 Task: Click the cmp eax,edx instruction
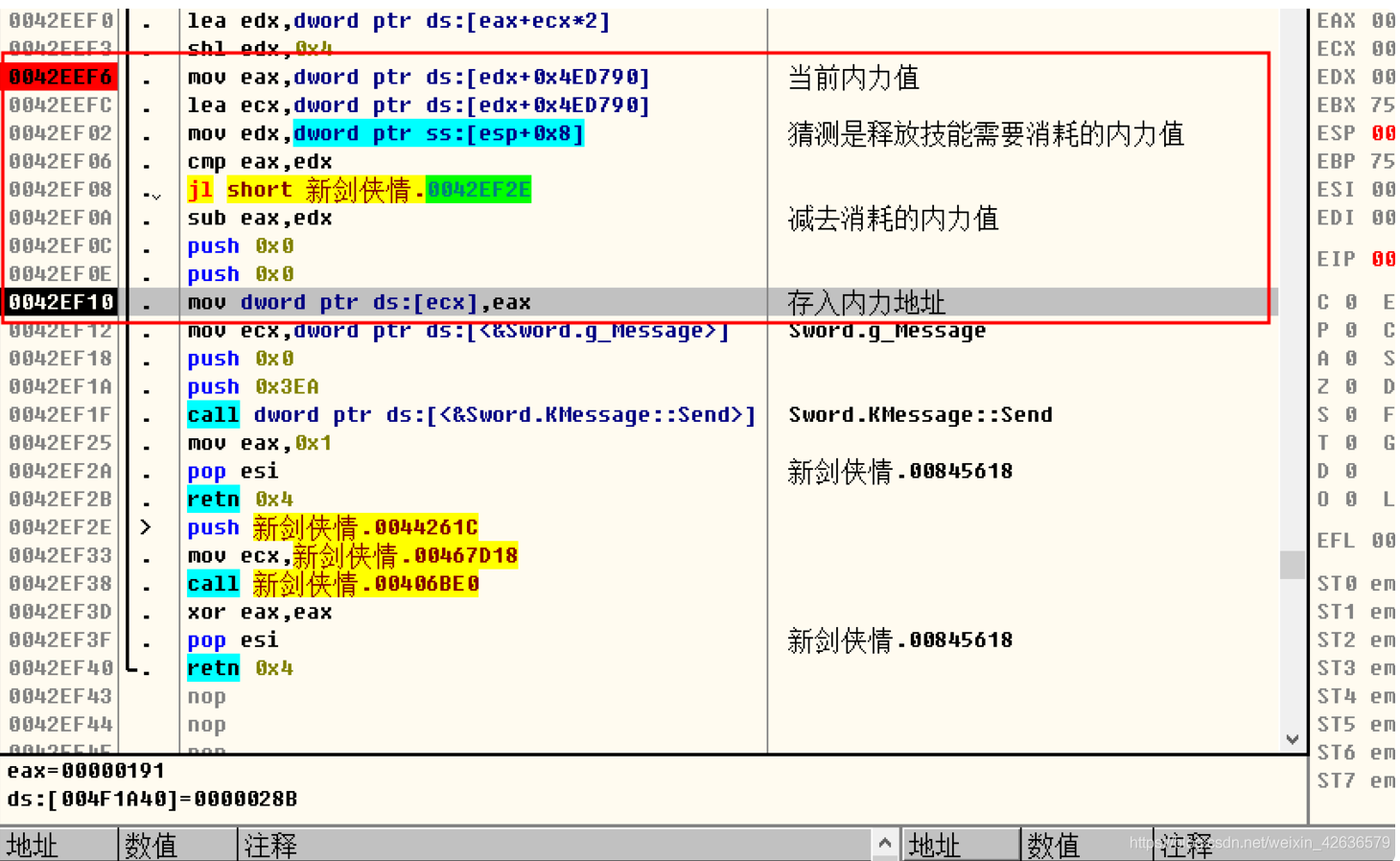click(260, 161)
